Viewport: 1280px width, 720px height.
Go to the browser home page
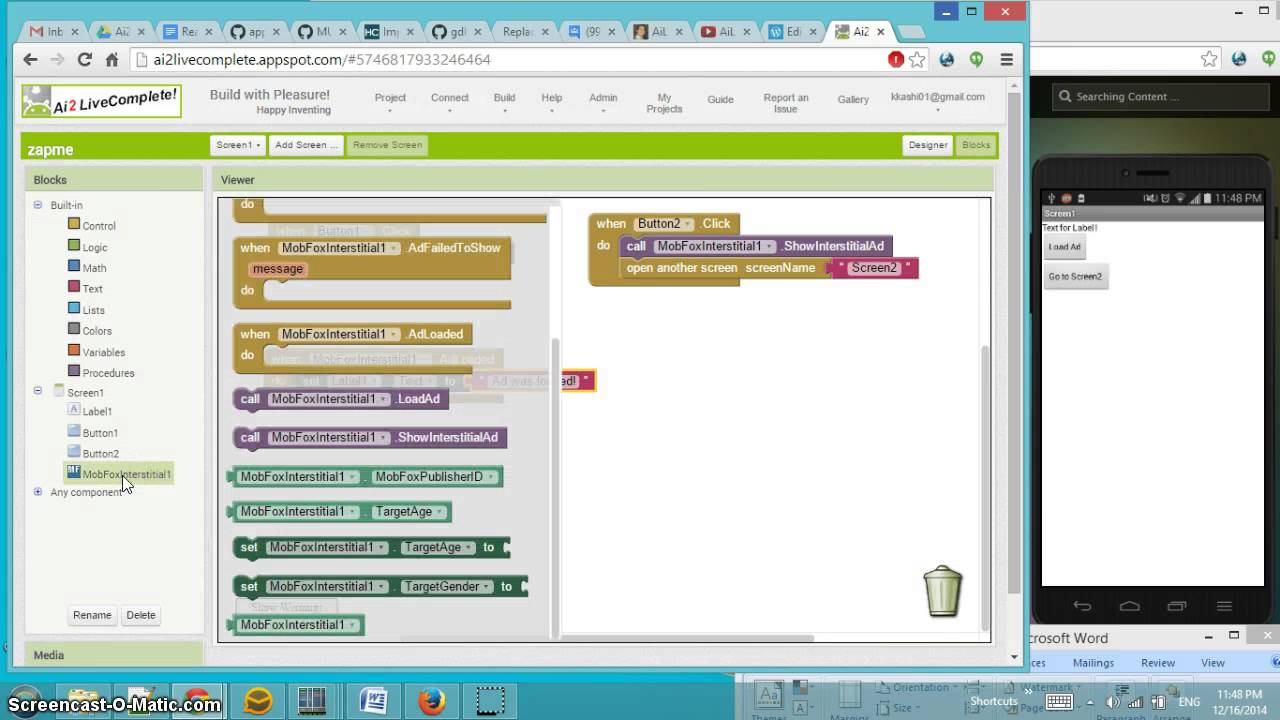point(112,60)
